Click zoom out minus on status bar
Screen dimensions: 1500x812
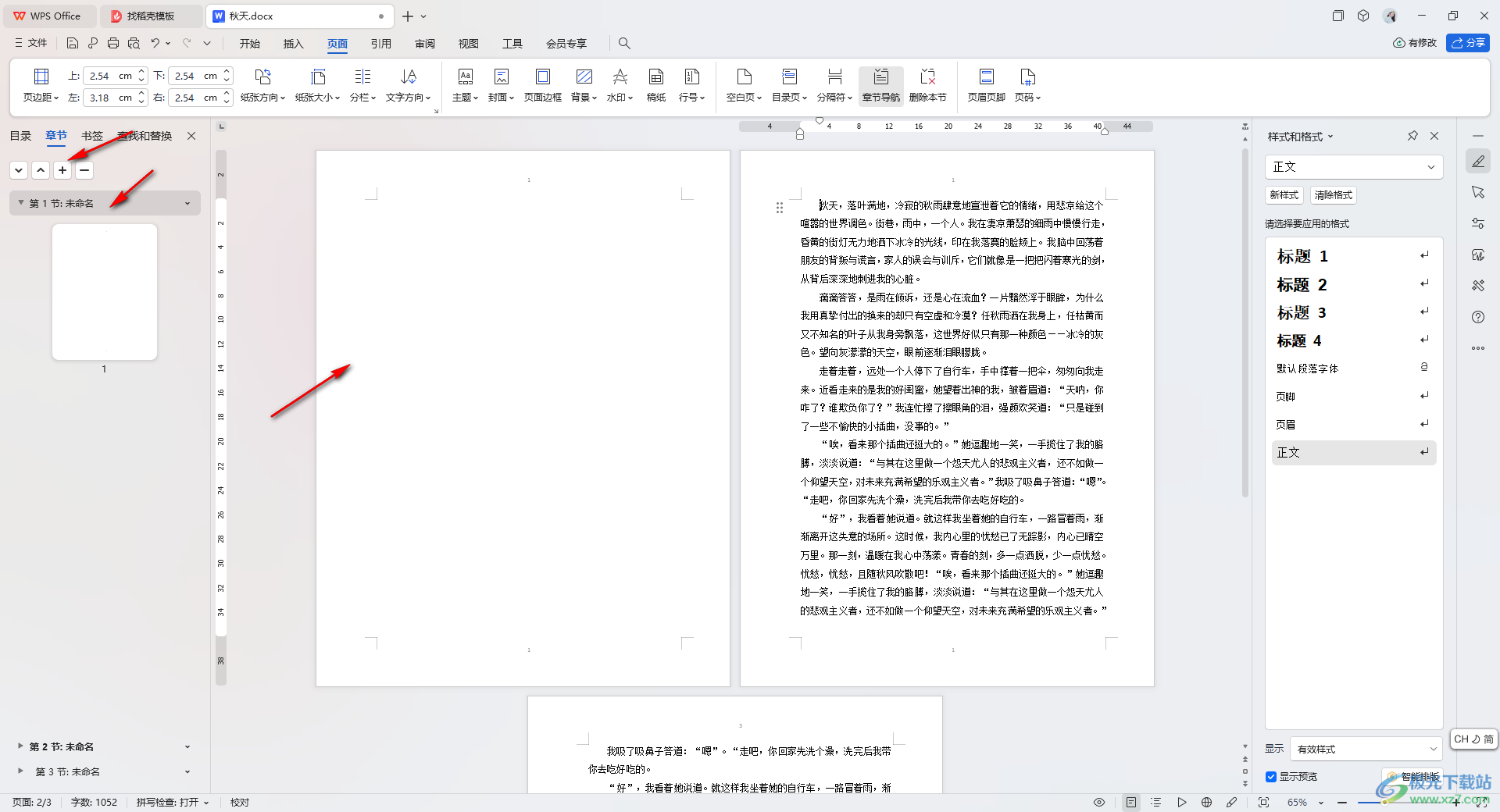tap(1342, 802)
